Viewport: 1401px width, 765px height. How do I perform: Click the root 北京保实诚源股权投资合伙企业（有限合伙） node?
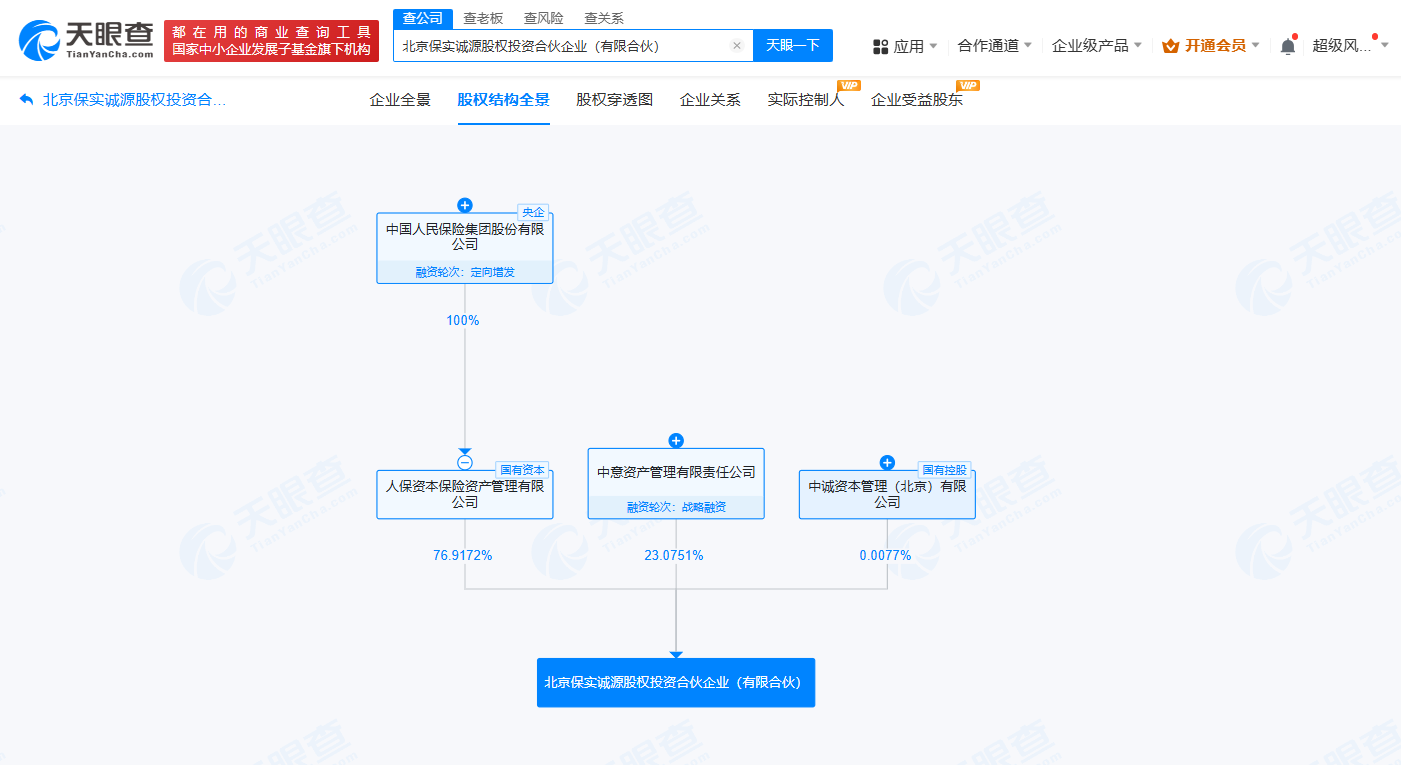click(x=676, y=683)
